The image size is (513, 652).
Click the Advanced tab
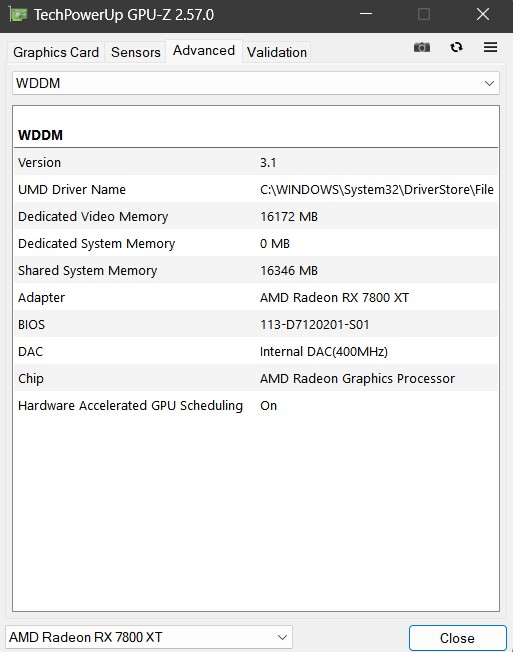(204, 51)
